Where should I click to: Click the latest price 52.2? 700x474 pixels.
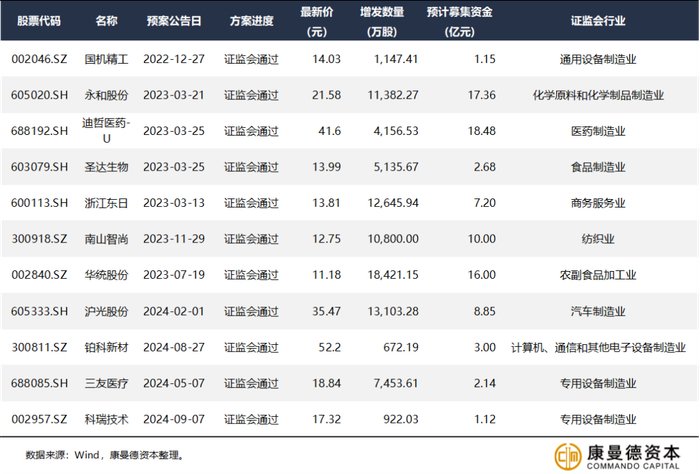(329, 347)
